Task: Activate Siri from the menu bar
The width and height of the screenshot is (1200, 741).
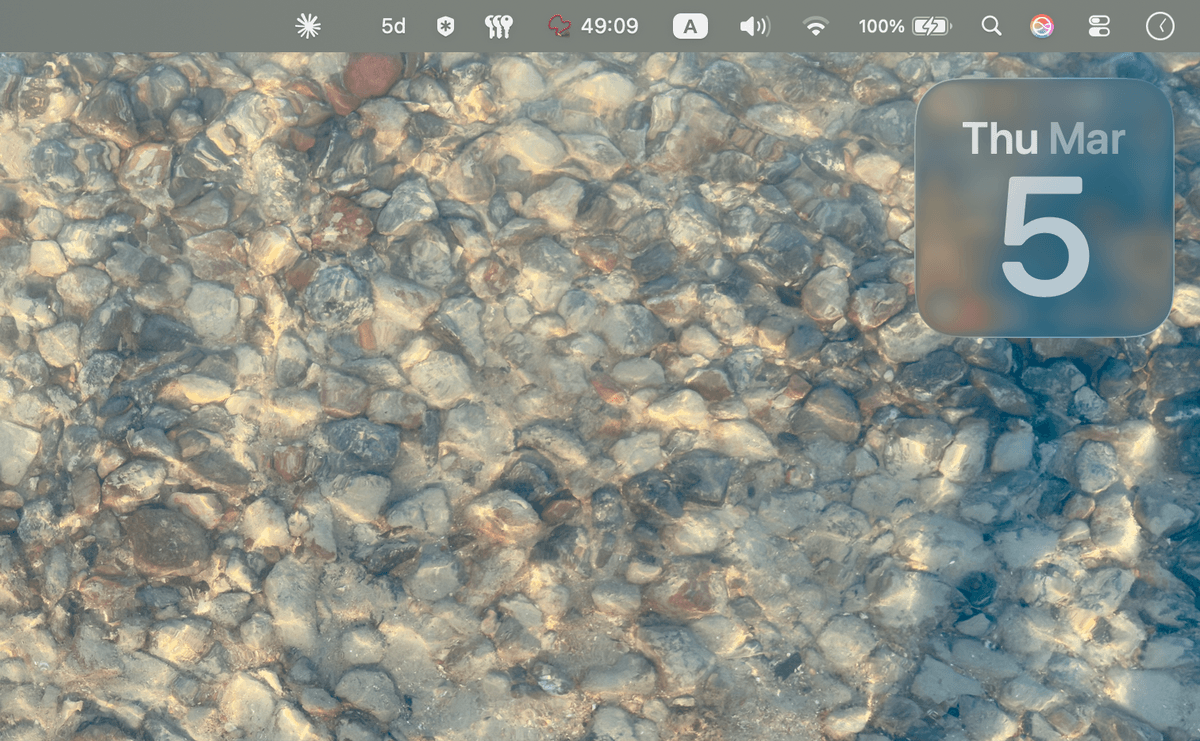Action: [1040, 26]
